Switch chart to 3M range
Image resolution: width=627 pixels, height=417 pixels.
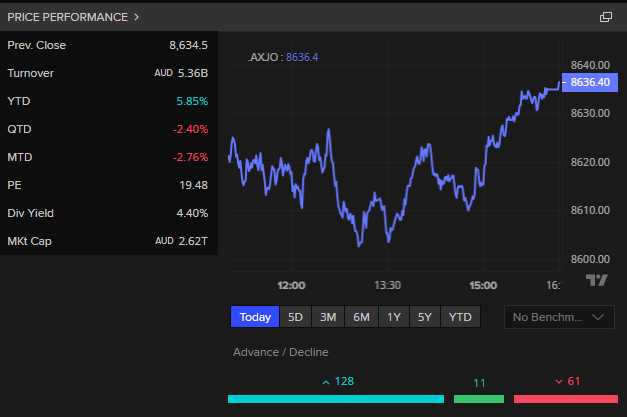pyautogui.click(x=328, y=317)
